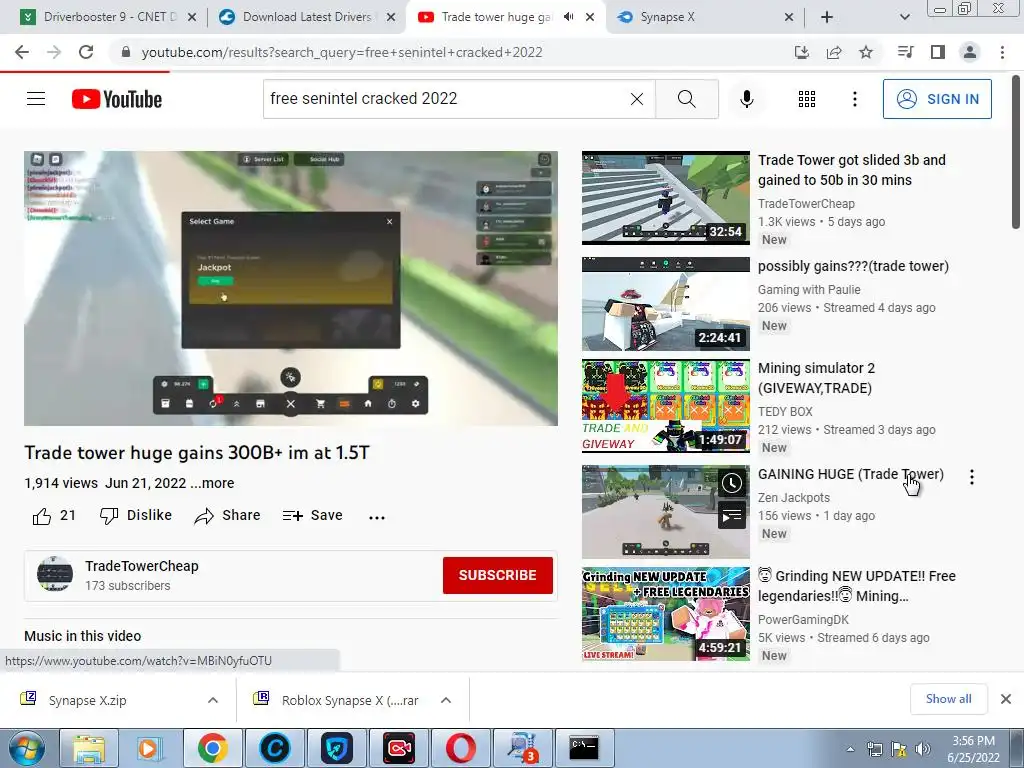Share the video via Share button

pyautogui.click(x=227, y=516)
